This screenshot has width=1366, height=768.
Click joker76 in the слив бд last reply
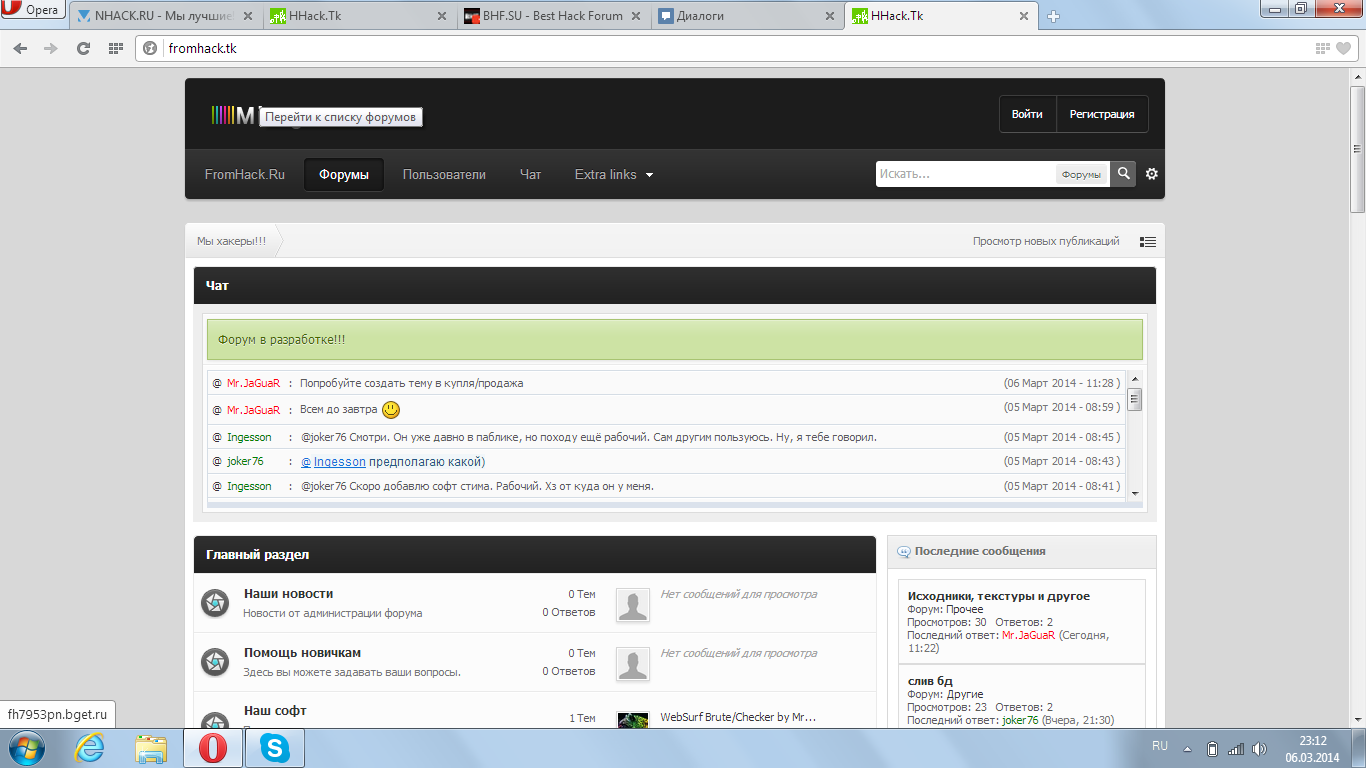click(x=1020, y=720)
